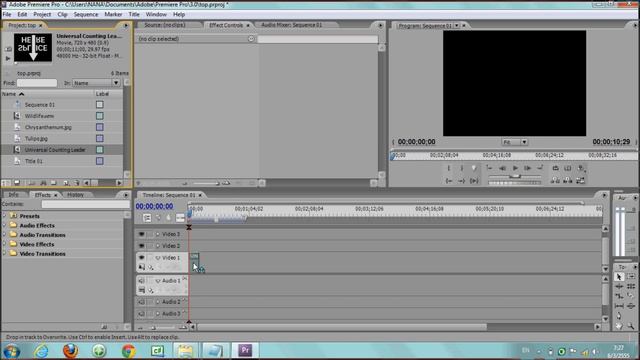
Task: Select the Selection arrow tool in Tools panel
Action: pyautogui.click(x=619, y=277)
